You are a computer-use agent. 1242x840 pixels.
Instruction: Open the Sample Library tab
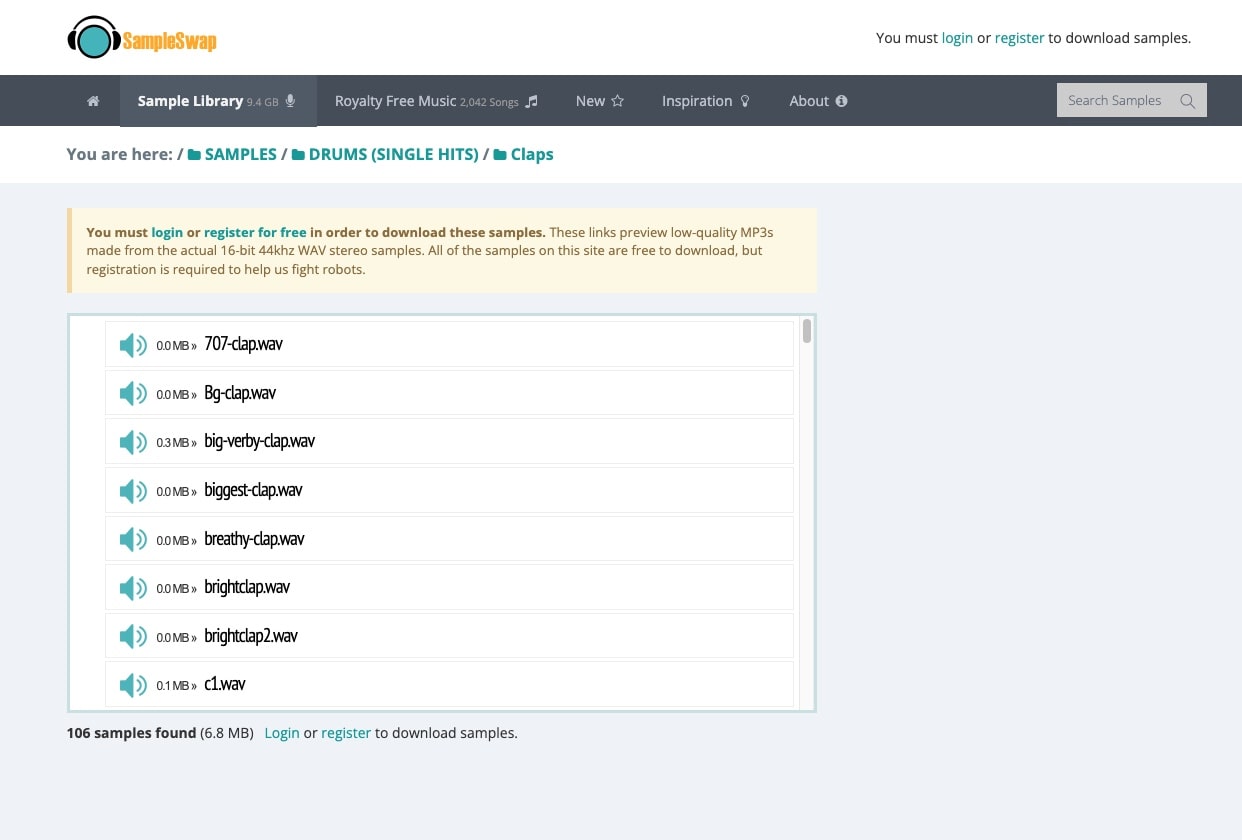click(x=218, y=101)
